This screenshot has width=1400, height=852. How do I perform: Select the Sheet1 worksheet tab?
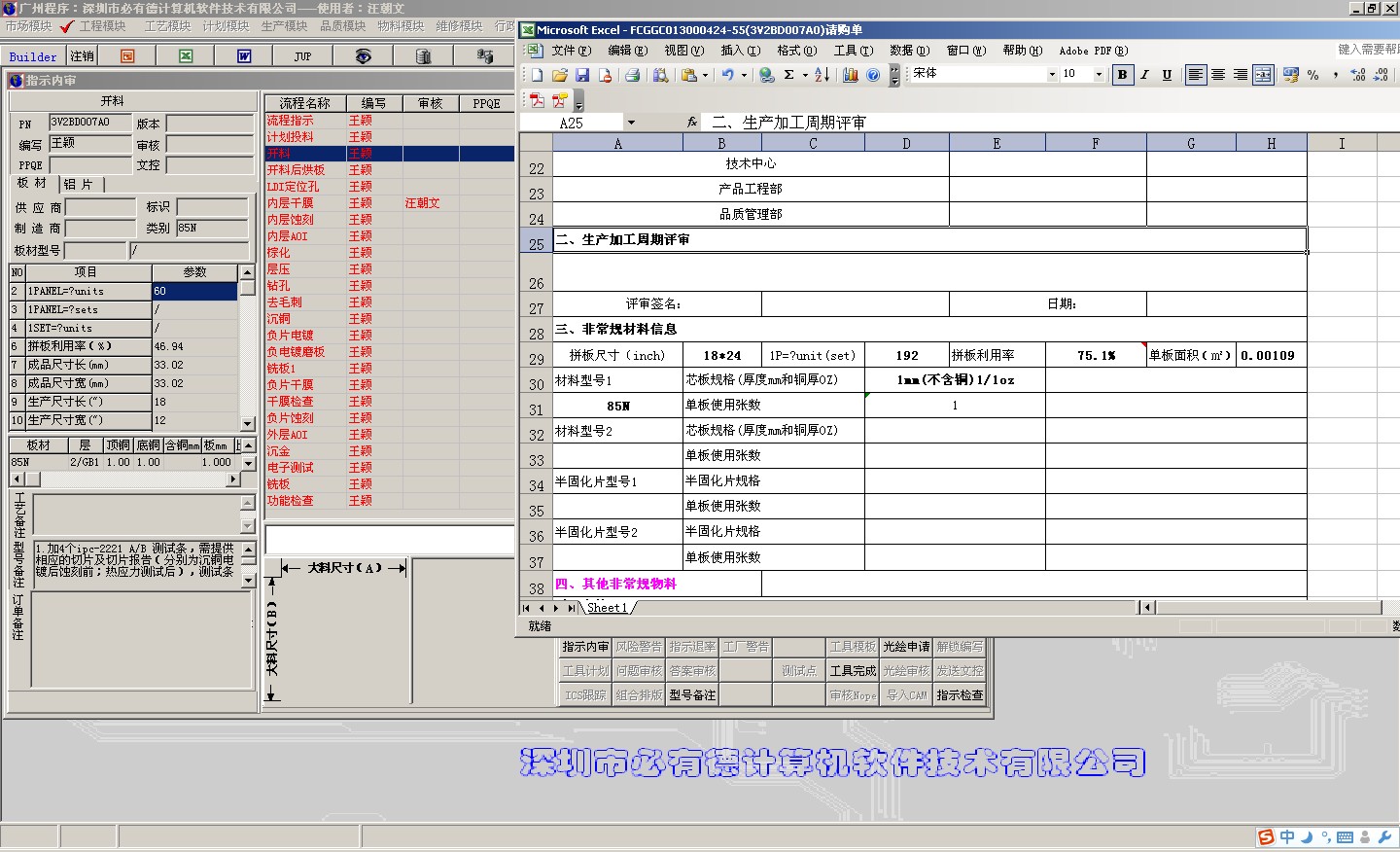[607, 607]
